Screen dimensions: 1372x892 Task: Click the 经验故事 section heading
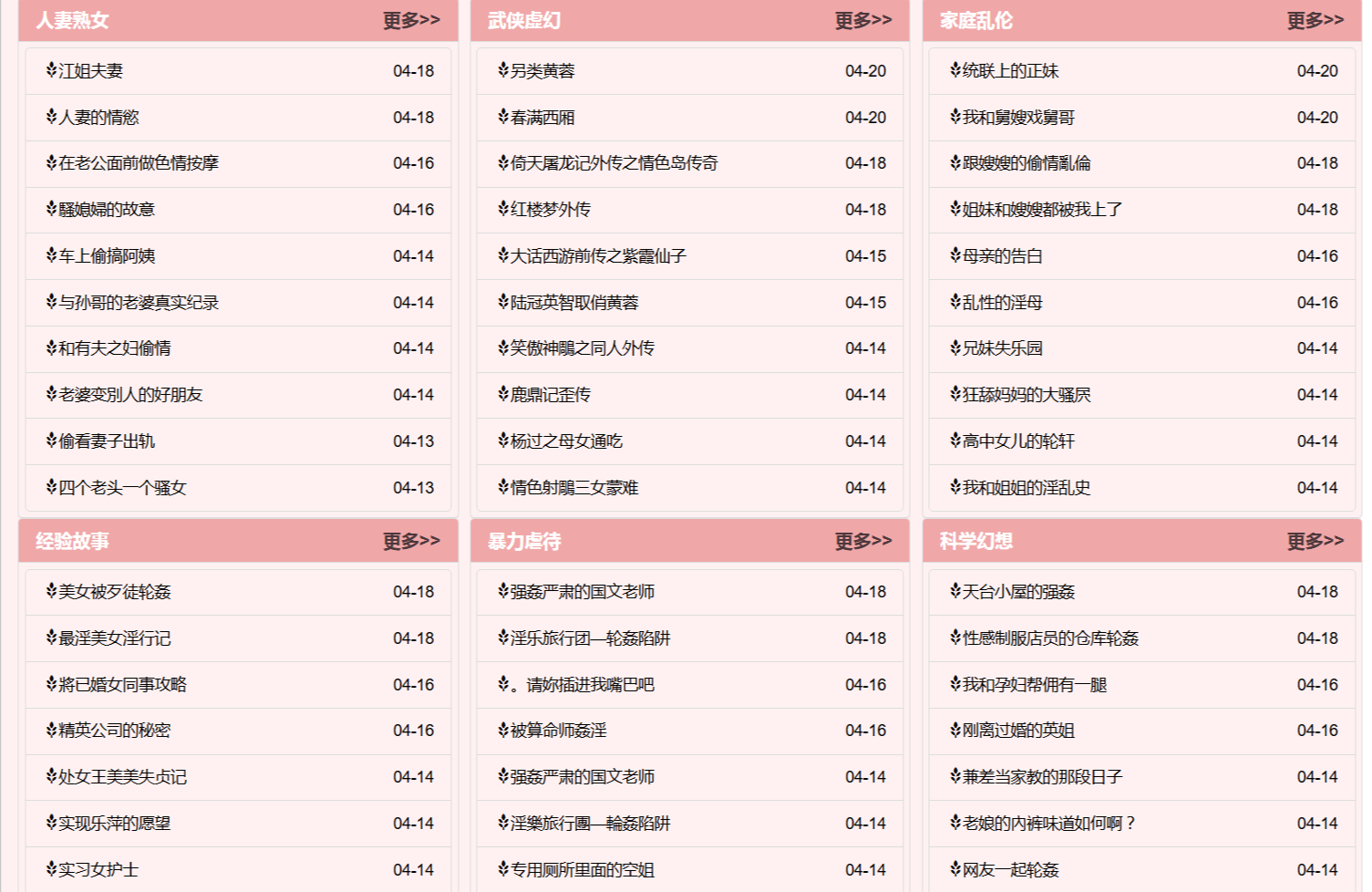point(72,541)
